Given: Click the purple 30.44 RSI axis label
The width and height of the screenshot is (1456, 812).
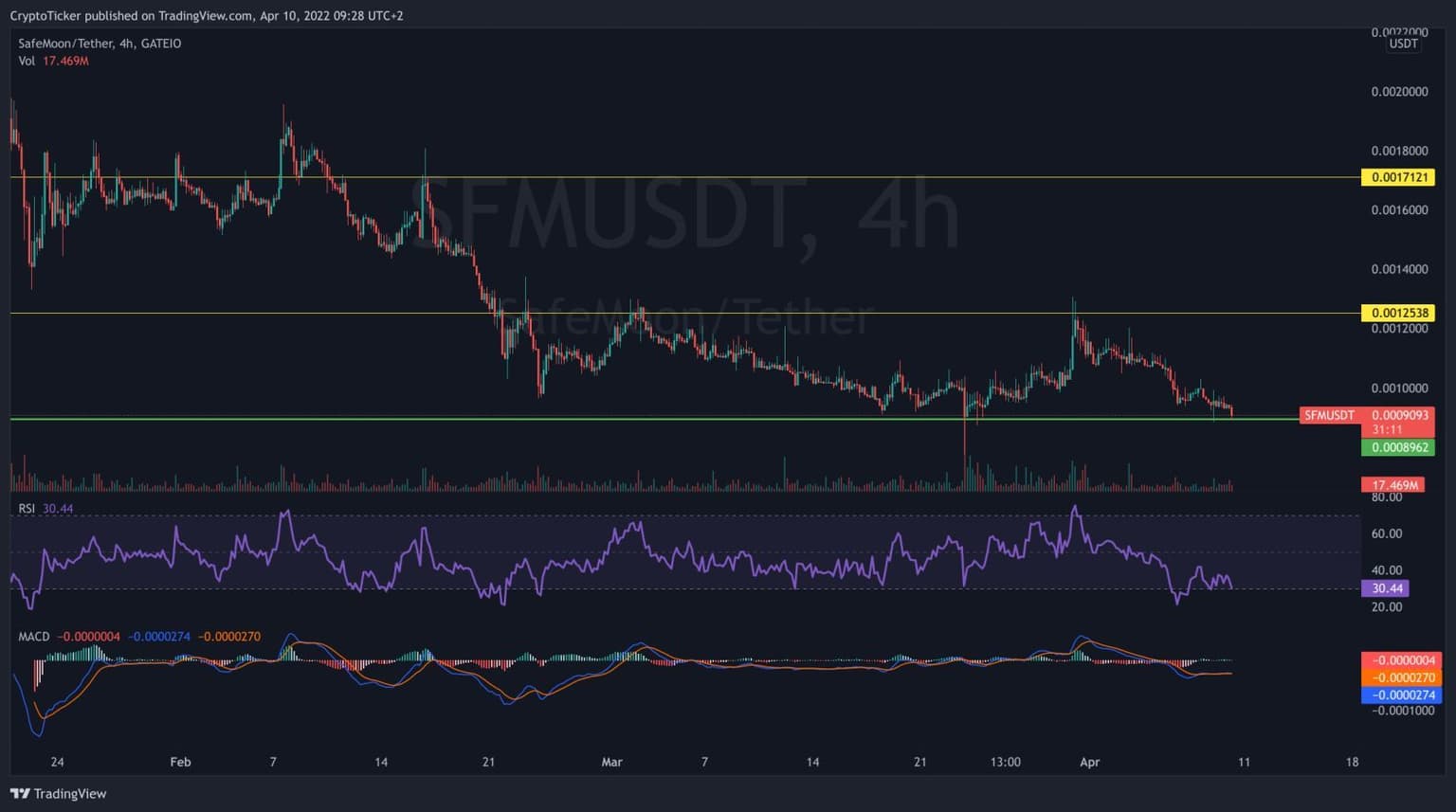Looking at the screenshot, I should (x=1385, y=588).
